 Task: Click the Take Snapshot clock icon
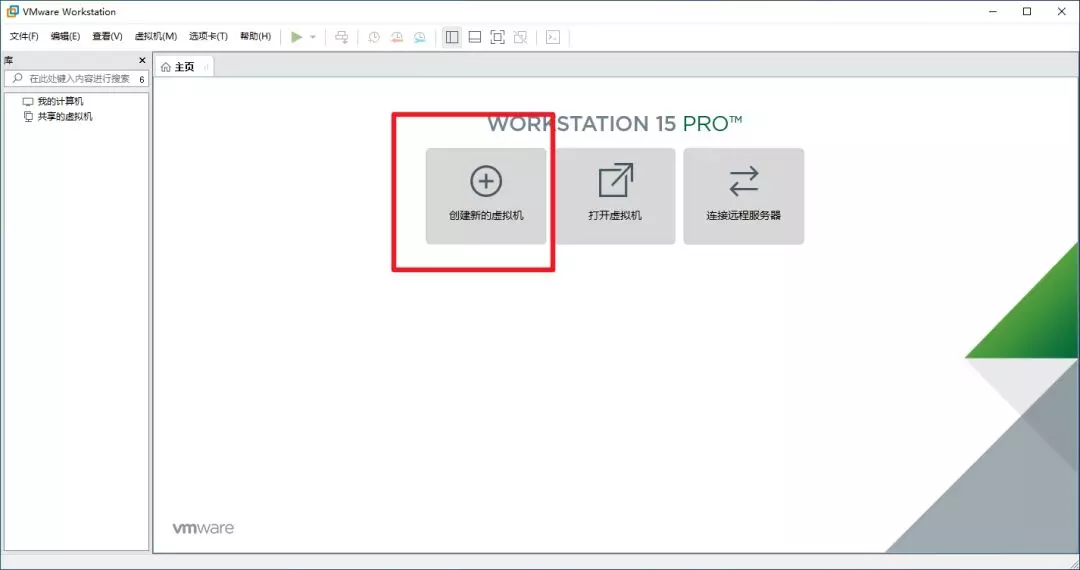point(374,37)
